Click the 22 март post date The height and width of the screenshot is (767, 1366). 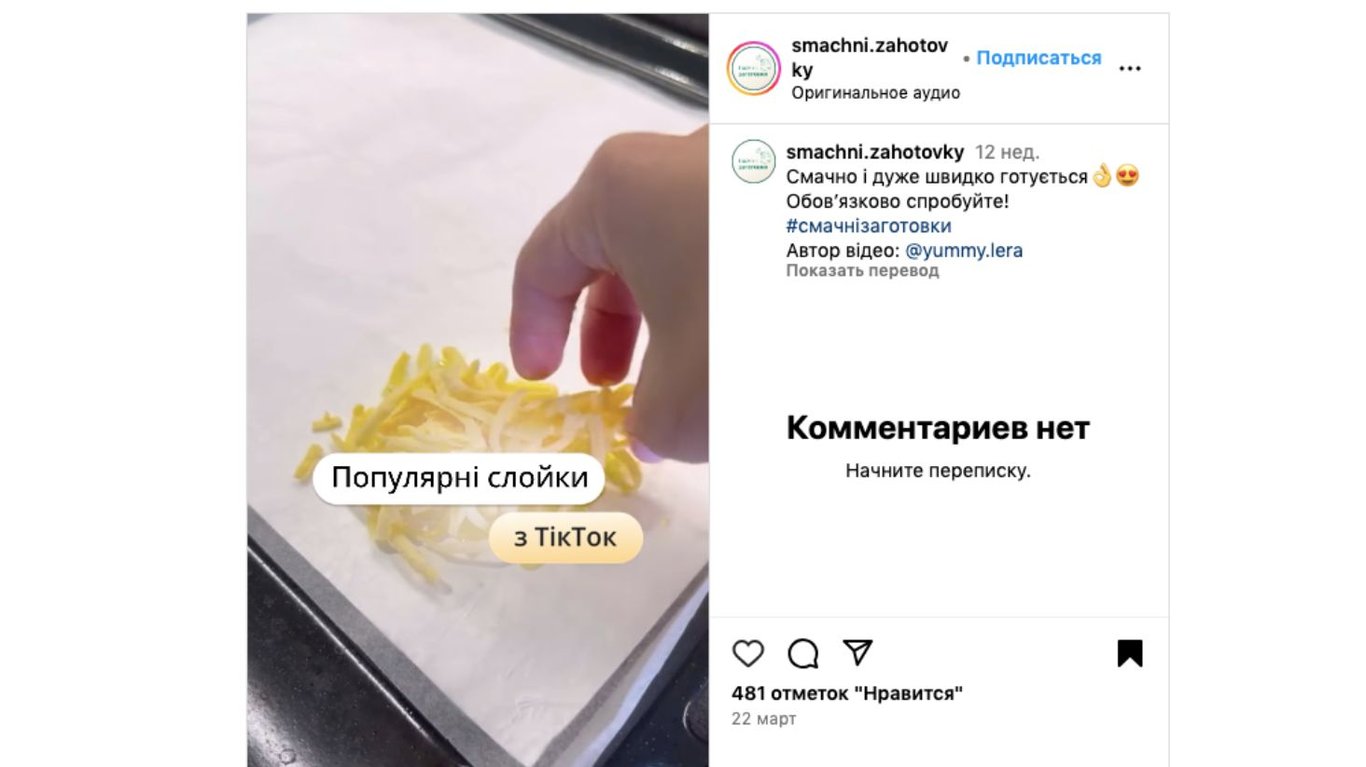[764, 719]
